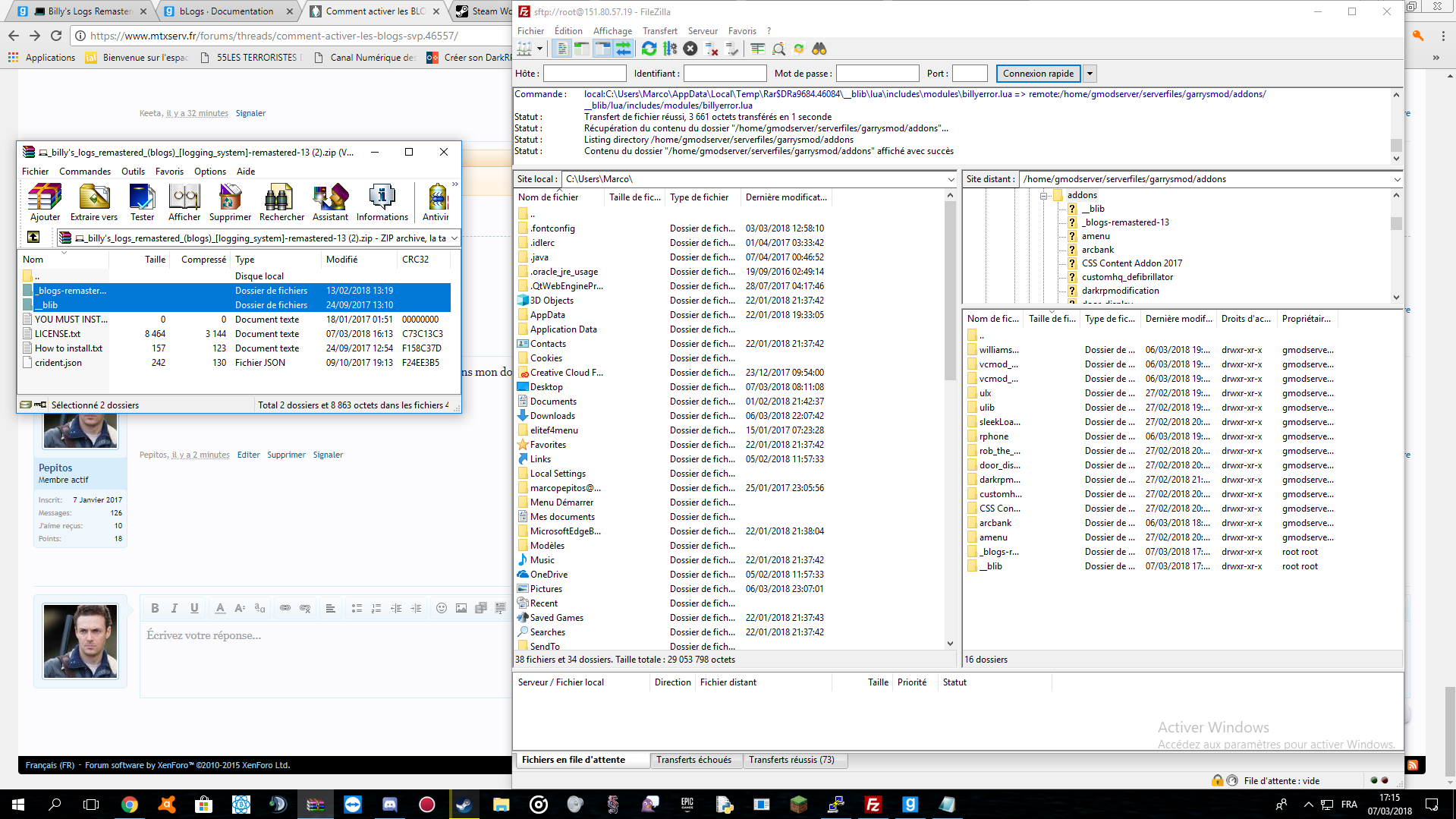Viewport: 1456px width, 819px height.
Task: Click the reconnect to last server icon
Action: (x=731, y=49)
